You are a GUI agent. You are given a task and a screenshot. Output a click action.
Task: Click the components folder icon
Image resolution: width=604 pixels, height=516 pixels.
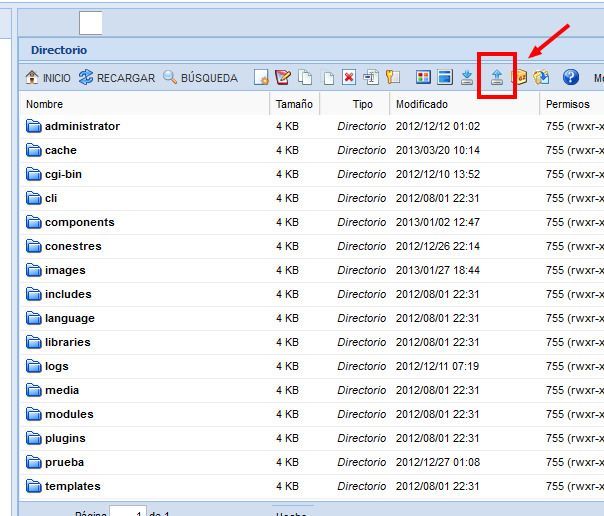tap(34, 222)
